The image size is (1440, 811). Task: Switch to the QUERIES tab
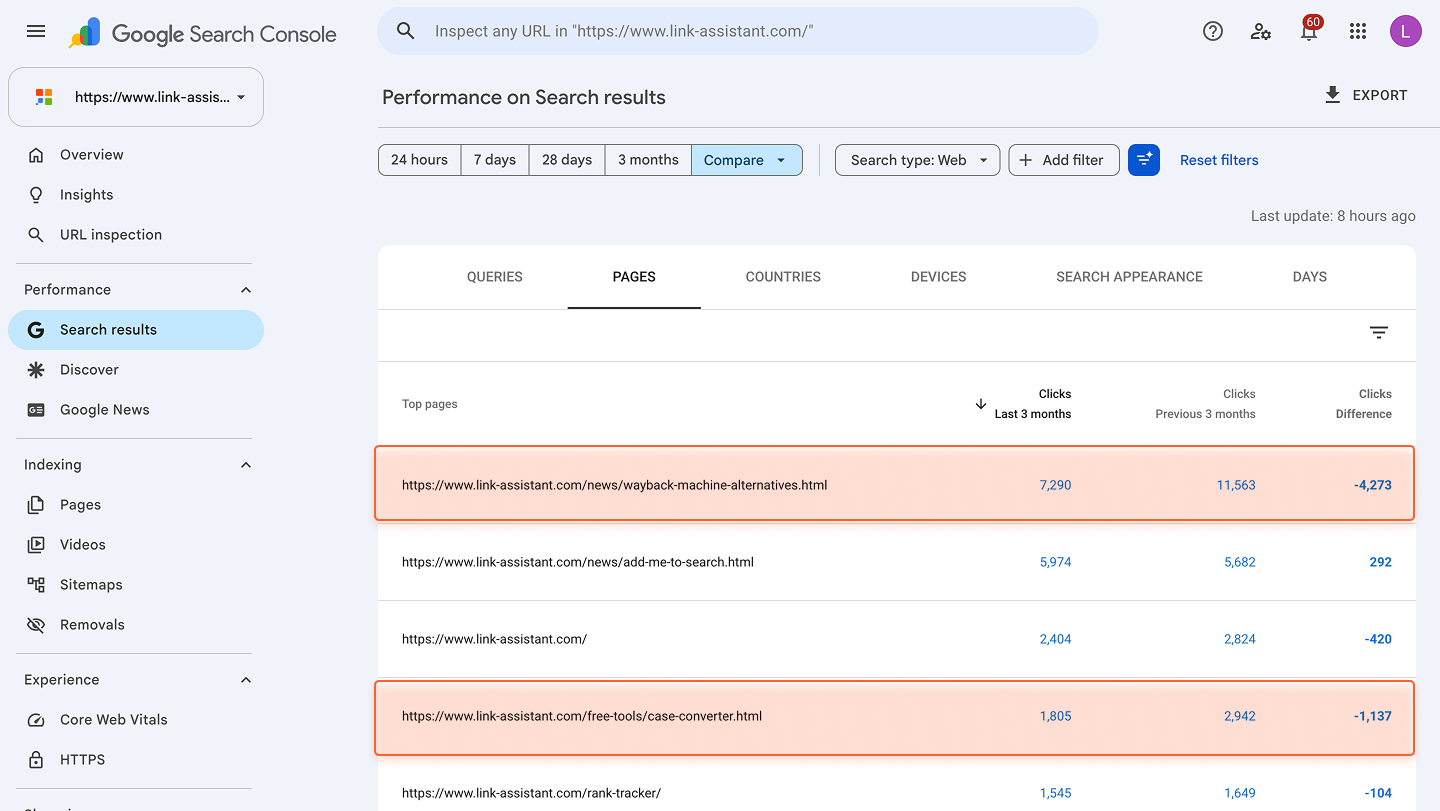(x=495, y=277)
